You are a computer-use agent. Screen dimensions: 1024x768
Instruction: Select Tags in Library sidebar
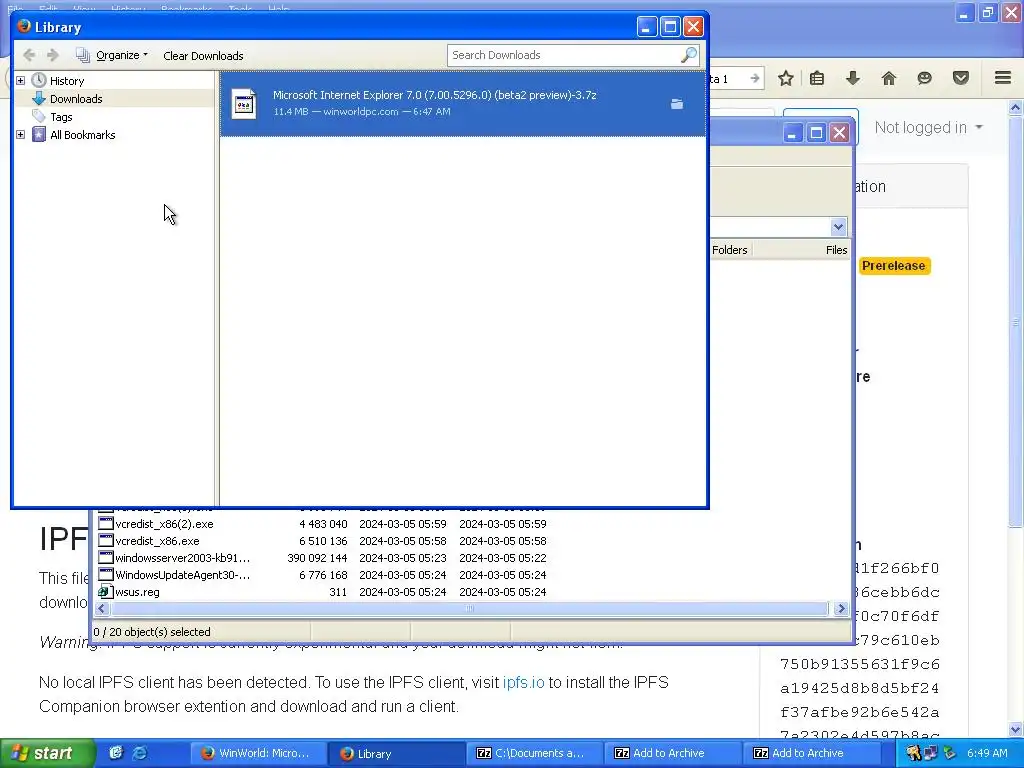pos(61,117)
